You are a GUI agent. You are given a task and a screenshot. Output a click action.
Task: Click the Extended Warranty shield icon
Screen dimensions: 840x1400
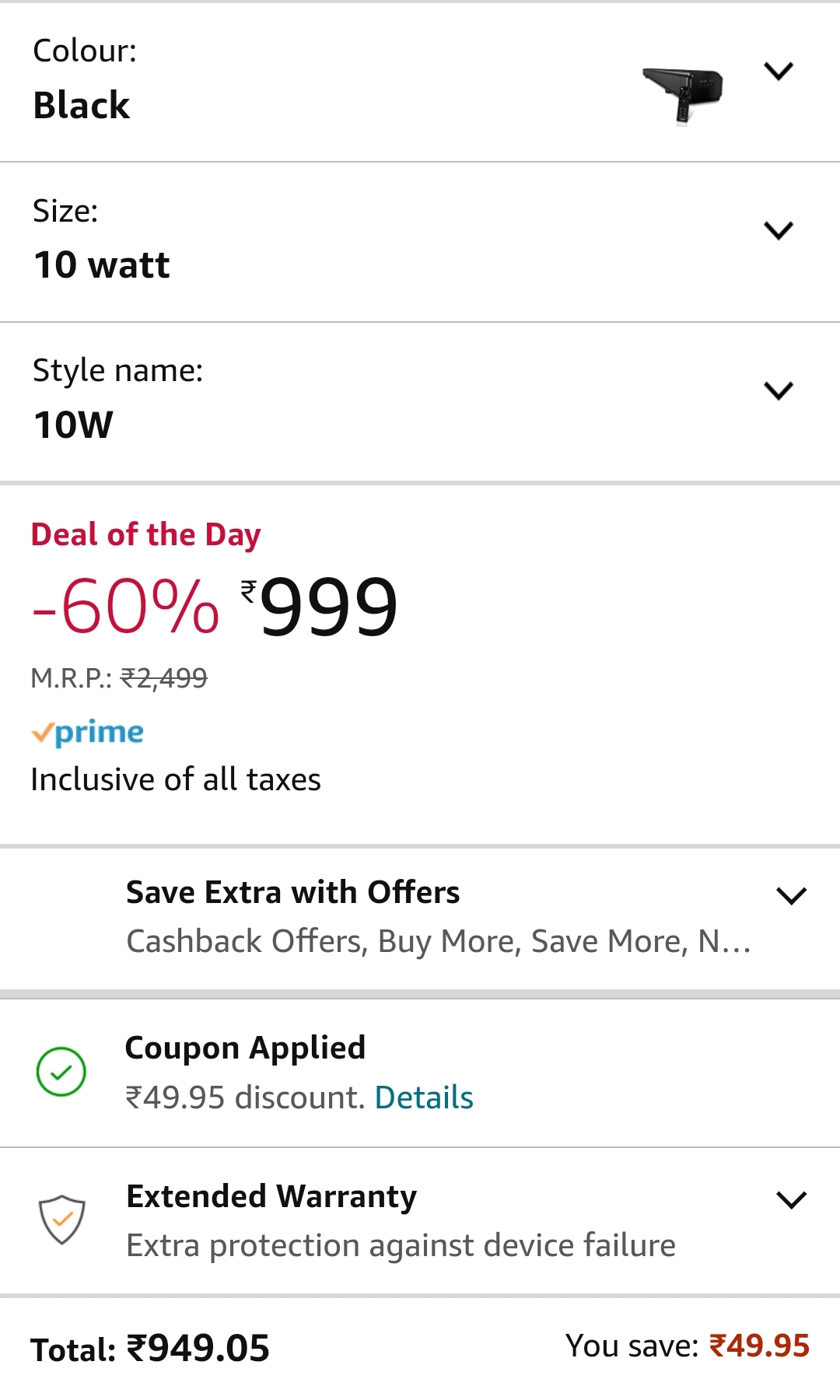(61, 1219)
